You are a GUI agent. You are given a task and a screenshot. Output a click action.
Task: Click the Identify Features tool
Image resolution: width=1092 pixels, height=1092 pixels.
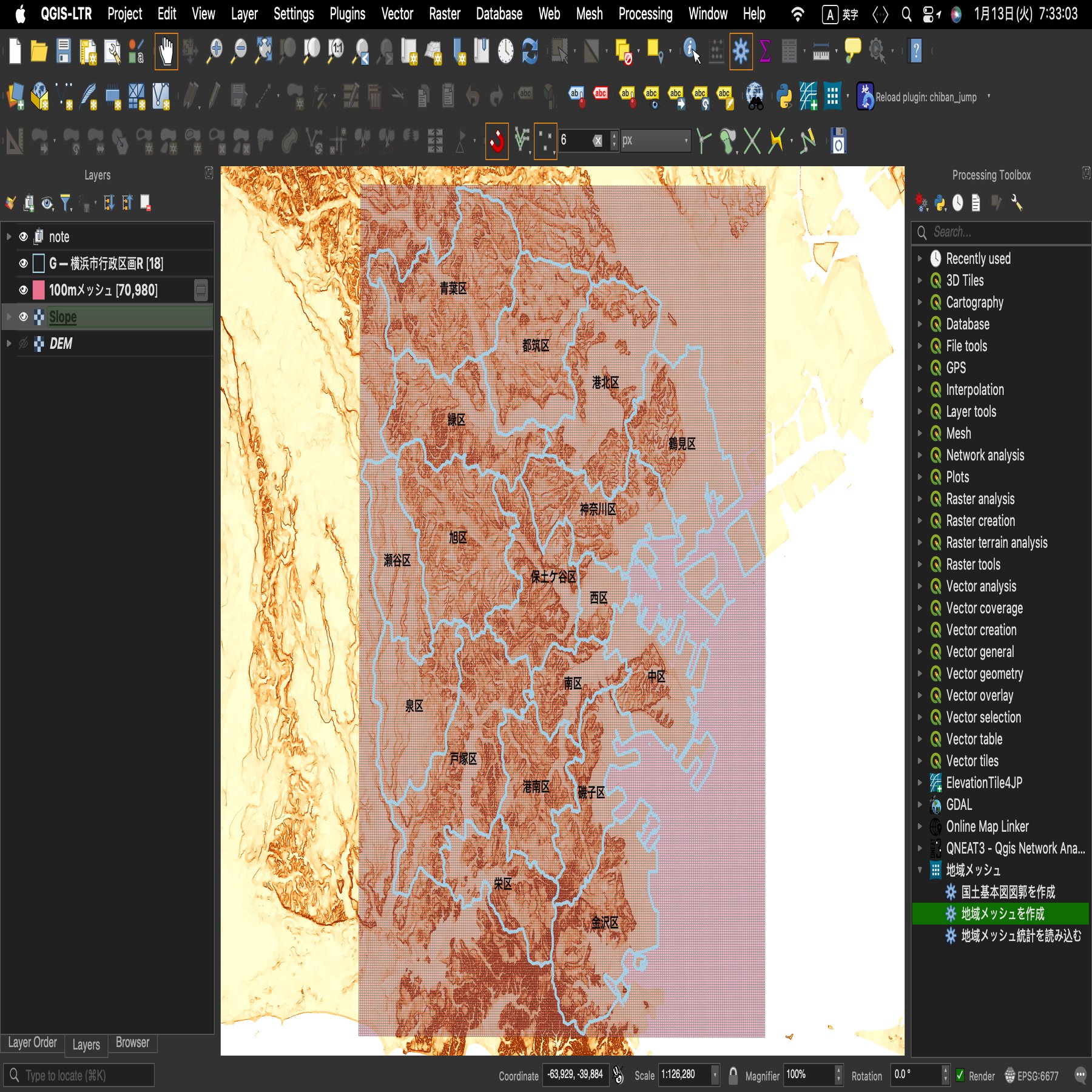(691, 52)
